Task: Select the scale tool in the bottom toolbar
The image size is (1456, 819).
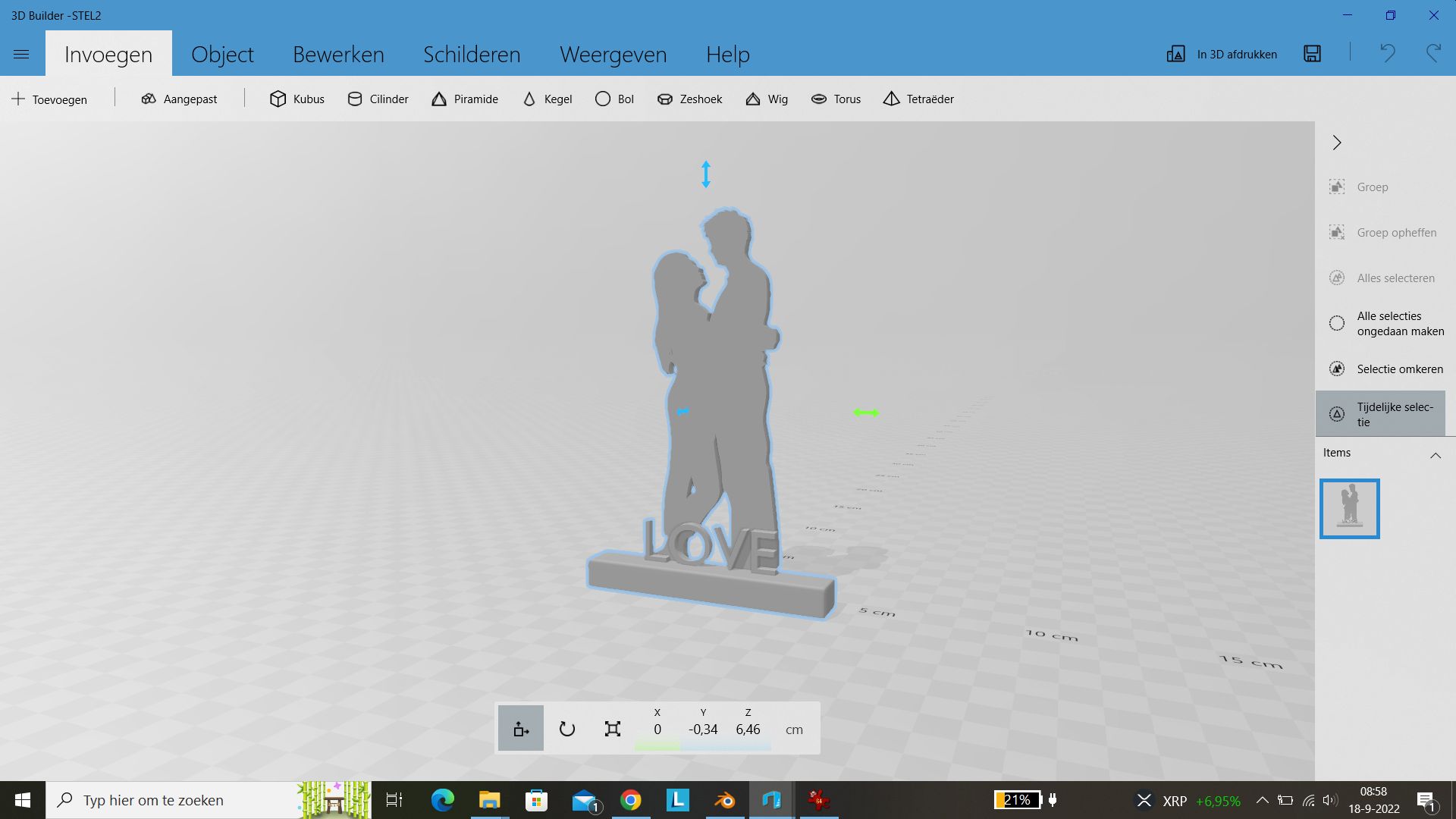Action: click(x=612, y=728)
